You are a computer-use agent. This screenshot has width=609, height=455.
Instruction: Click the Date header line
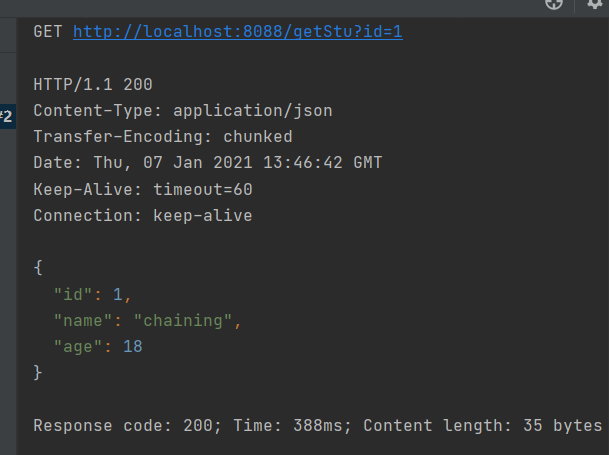208,162
